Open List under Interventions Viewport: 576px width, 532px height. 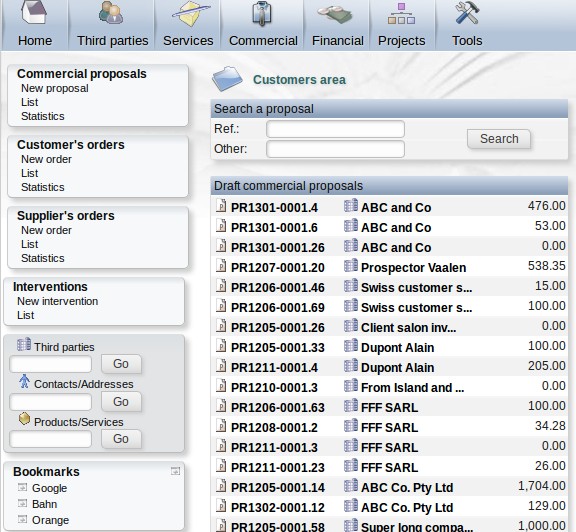click(x=25, y=315)
